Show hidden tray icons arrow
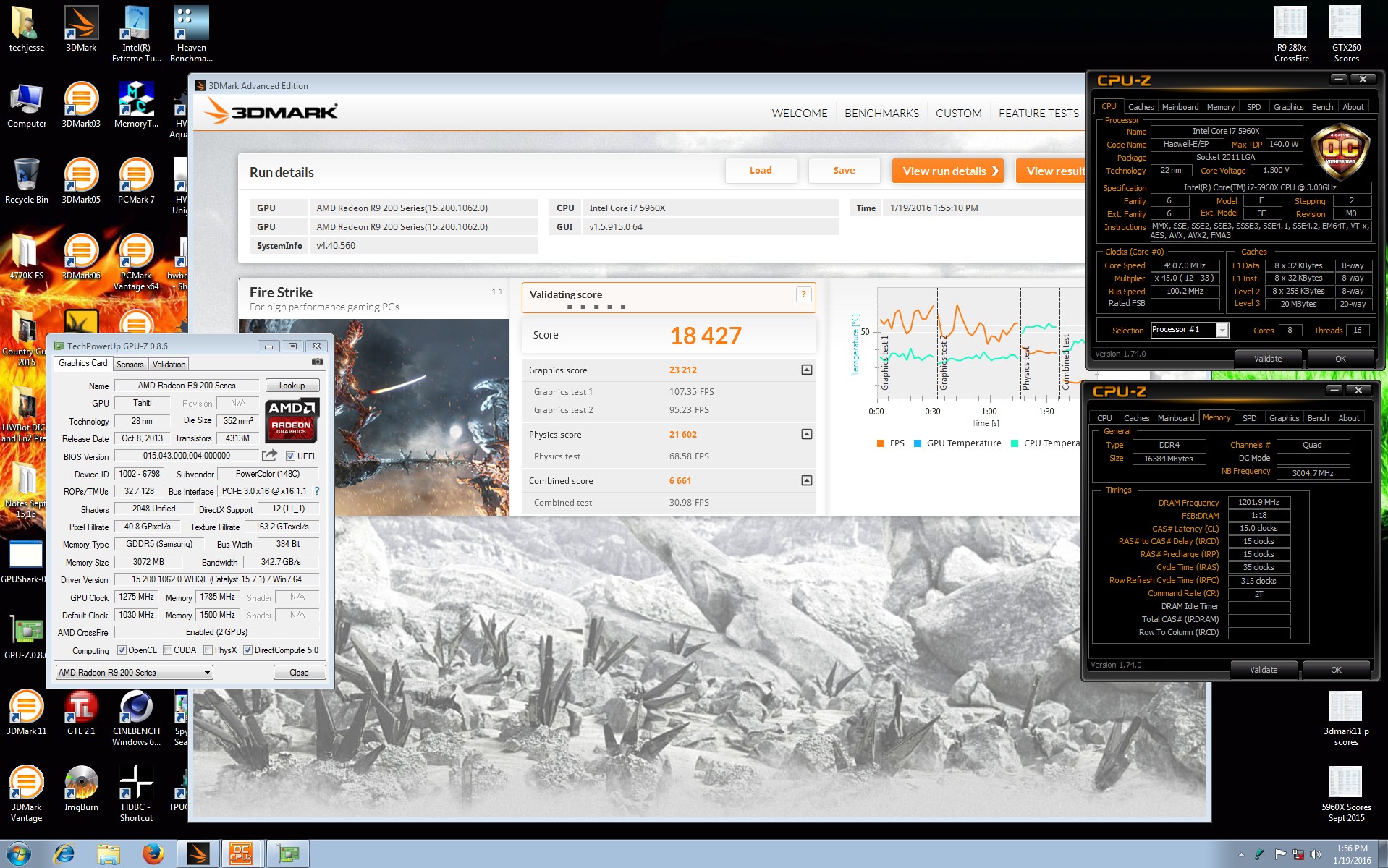1388x868 pixels. (1241, 854)
